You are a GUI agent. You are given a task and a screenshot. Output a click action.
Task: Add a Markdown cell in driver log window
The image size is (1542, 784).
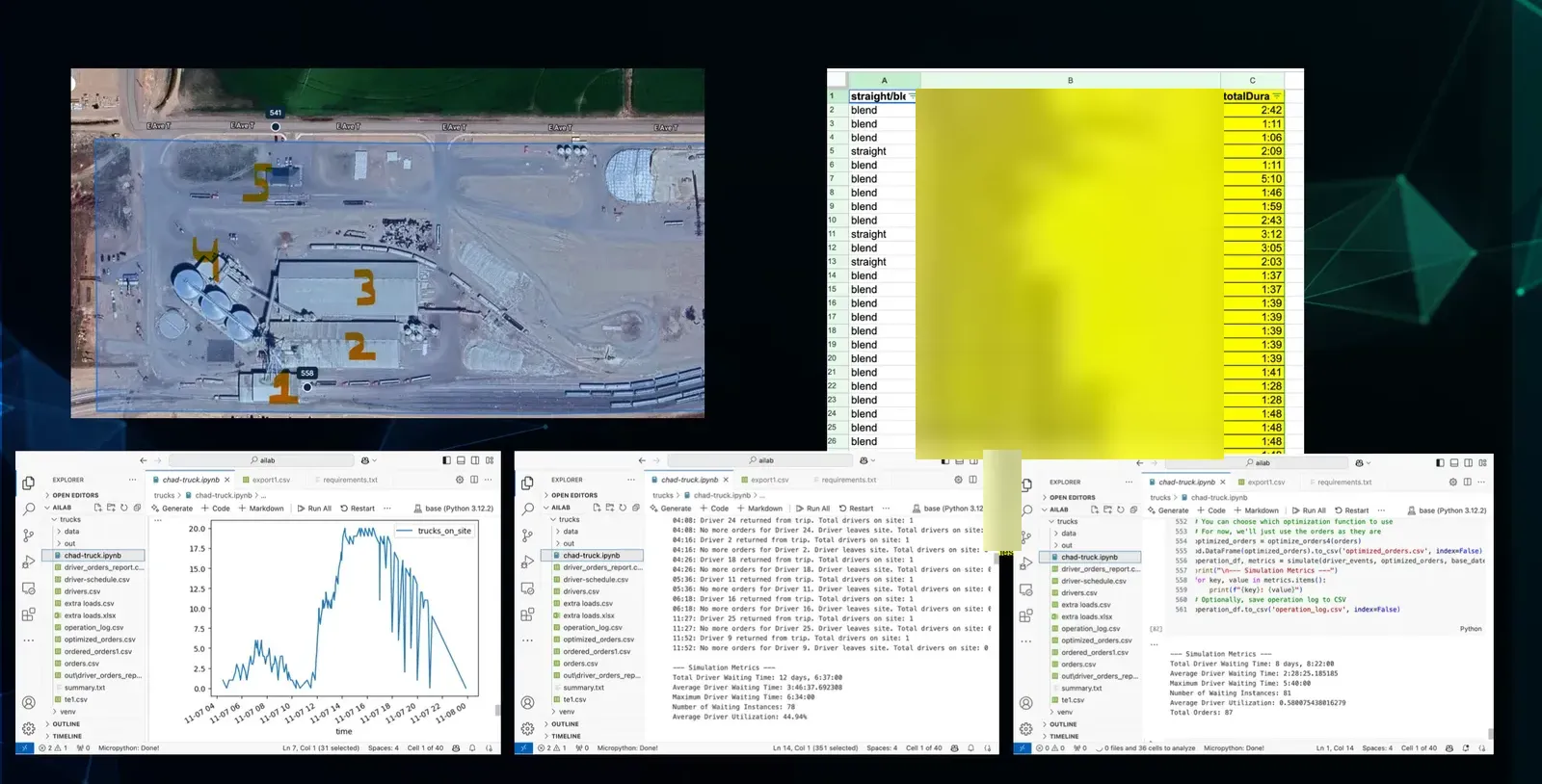pos(759,509)
